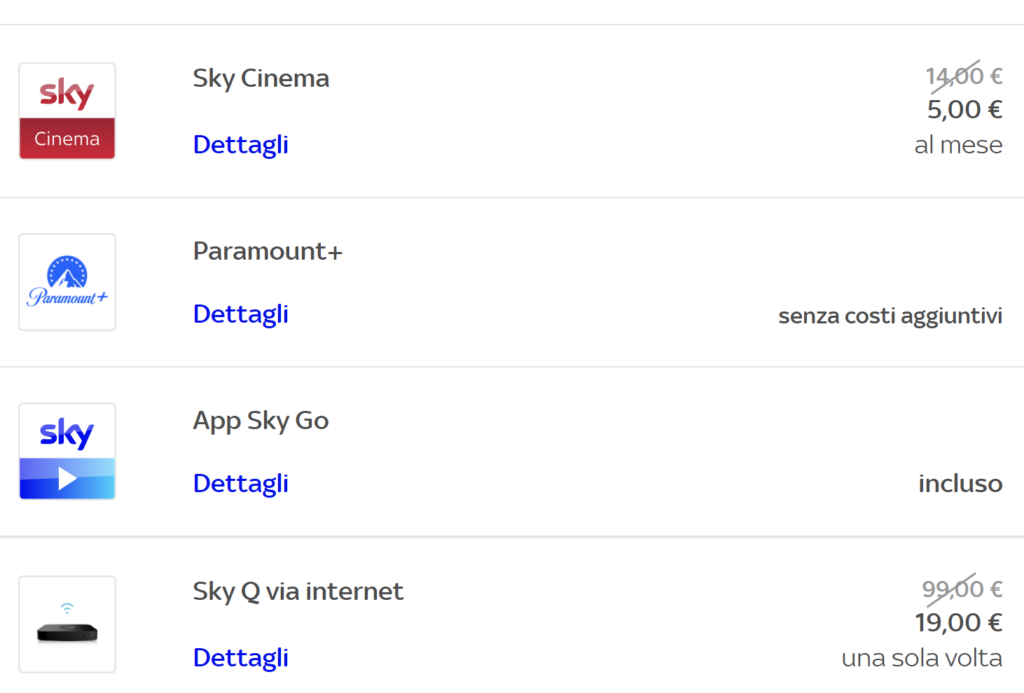
Task: Click the Sky Cinema logo icon
Action: click(67, 111)
